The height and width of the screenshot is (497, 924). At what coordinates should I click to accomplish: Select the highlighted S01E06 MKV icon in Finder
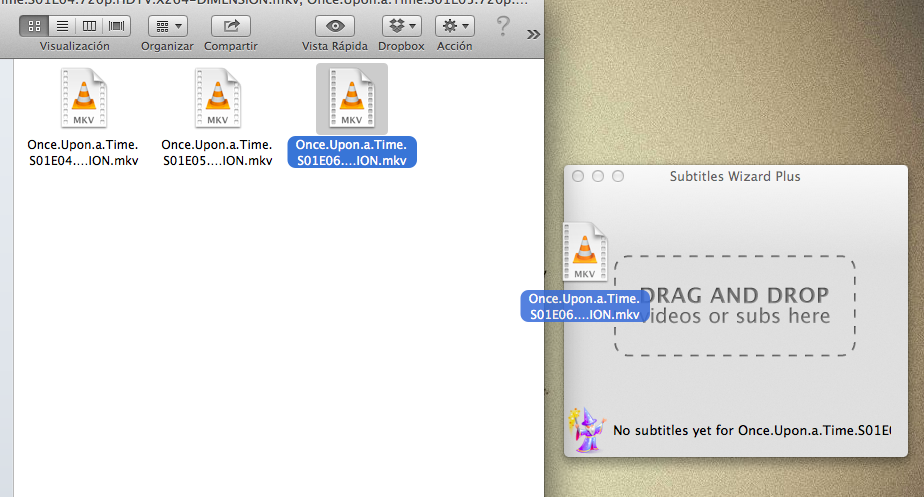351,98
